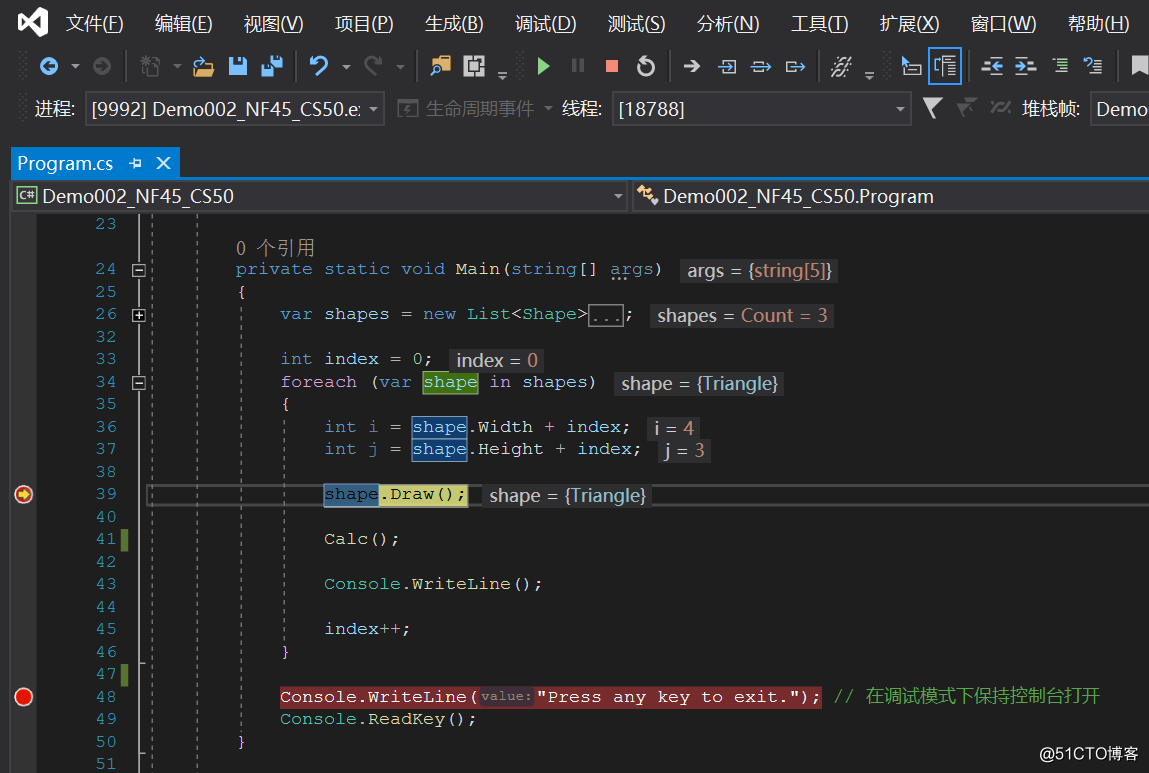
Task: Open the 编辑(E) menu
Action: coord(183,24)
